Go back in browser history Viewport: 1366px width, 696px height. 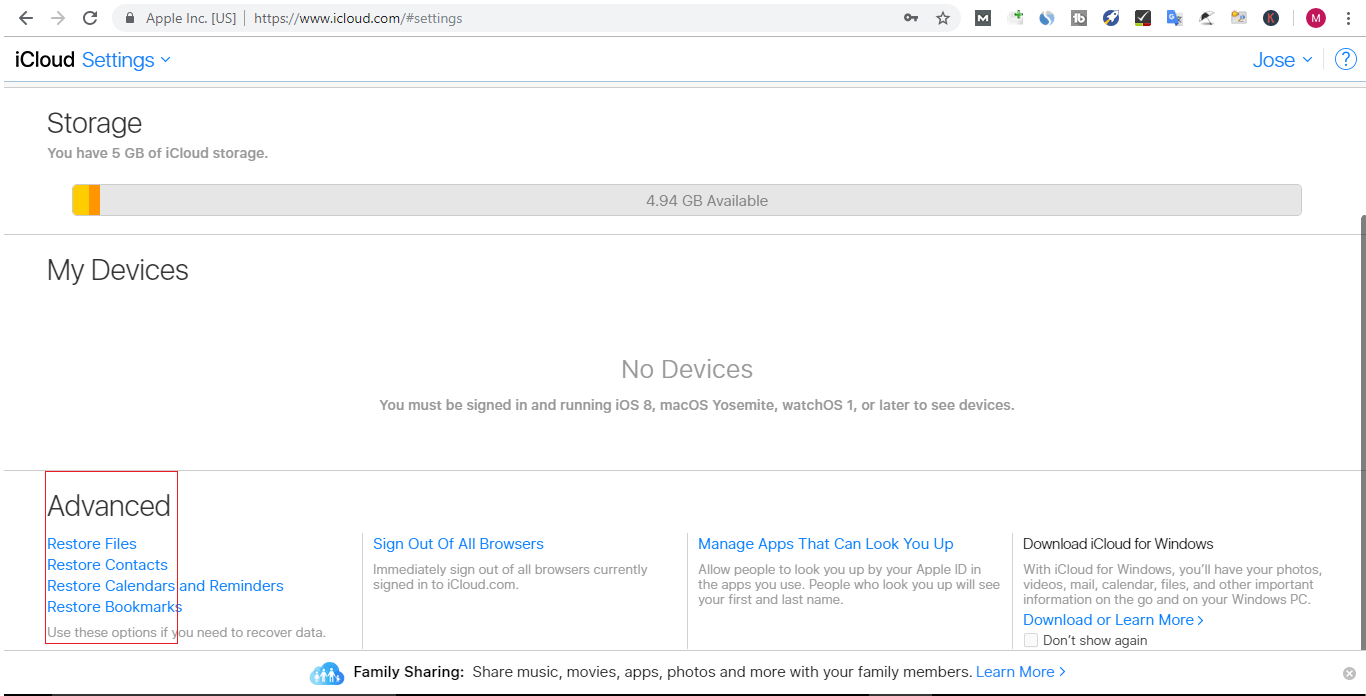[x=26, y=18]
